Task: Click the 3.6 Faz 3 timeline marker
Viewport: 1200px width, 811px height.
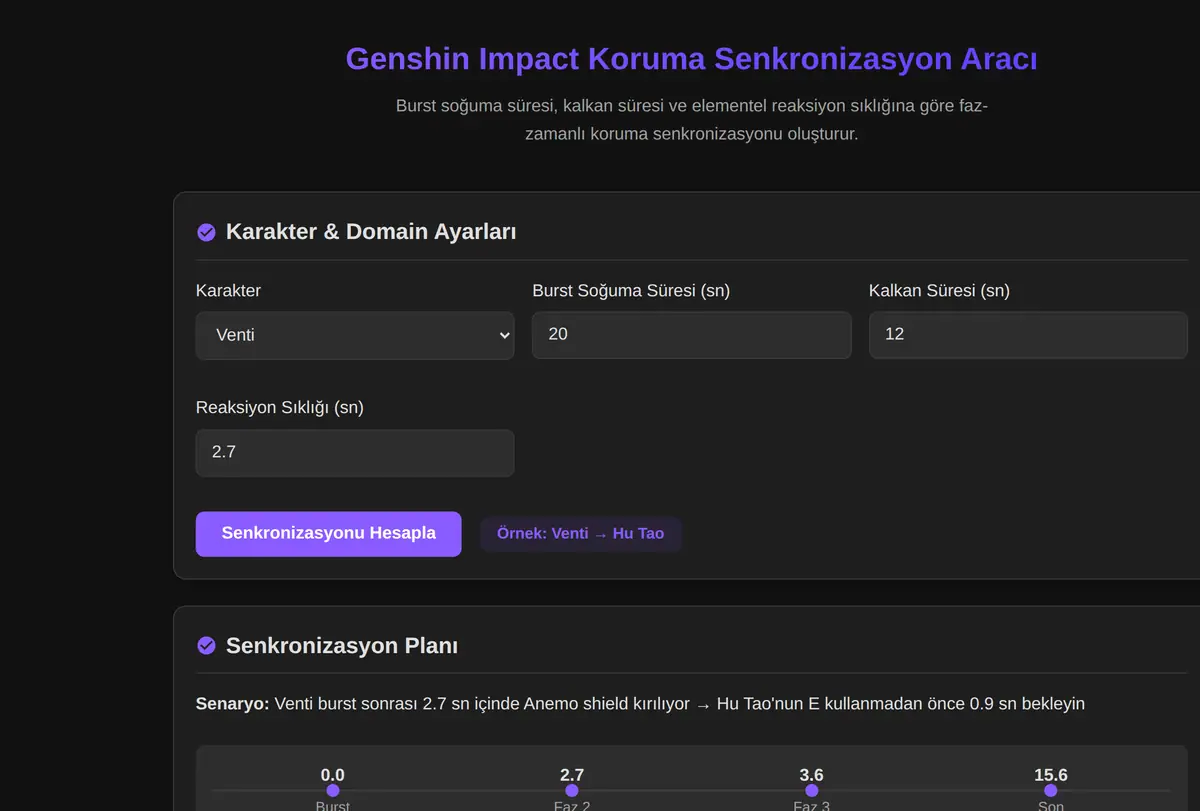Action: 811,790
